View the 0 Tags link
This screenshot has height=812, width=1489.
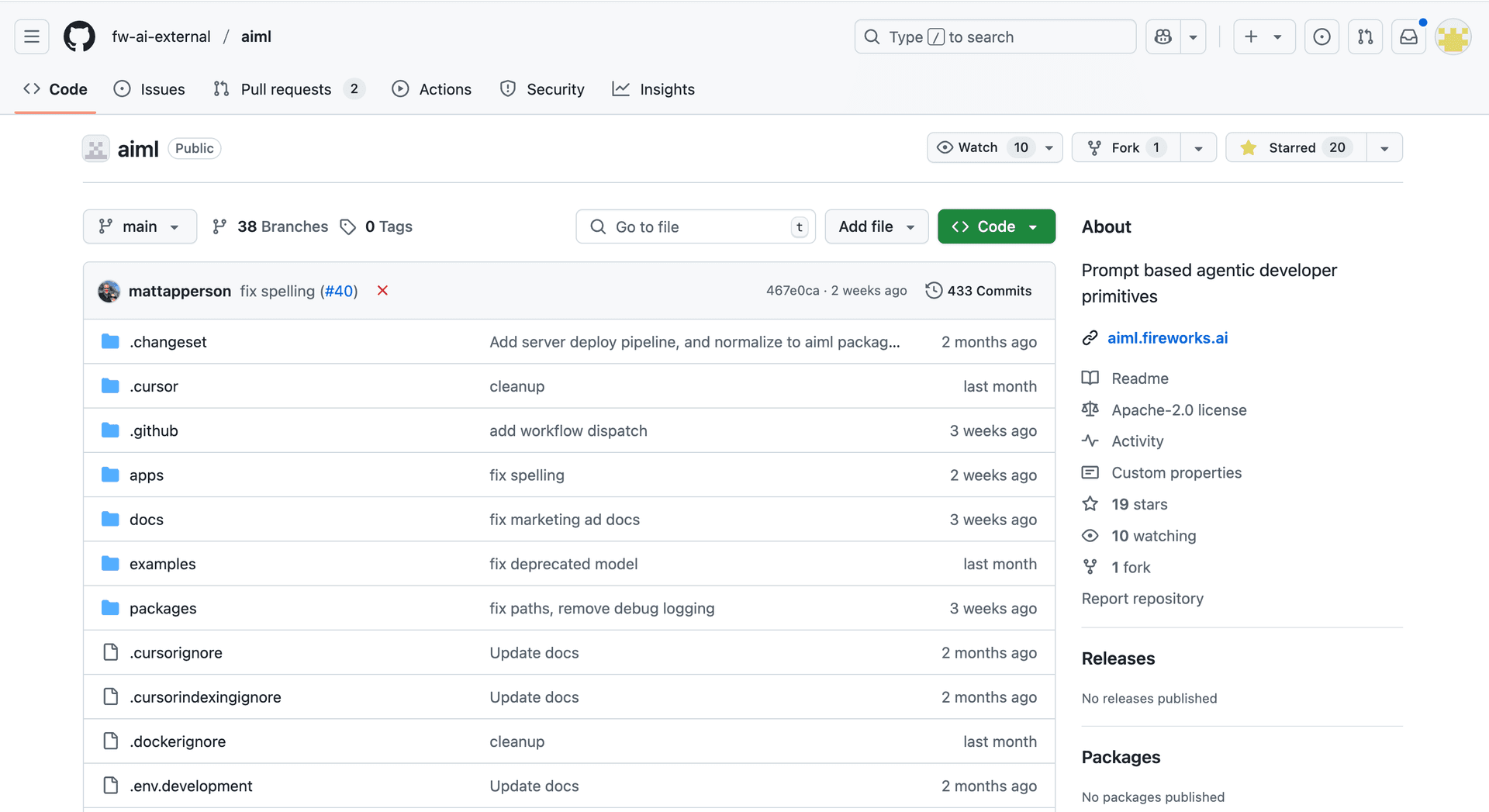pyautogui.click(x=377, y=226)
